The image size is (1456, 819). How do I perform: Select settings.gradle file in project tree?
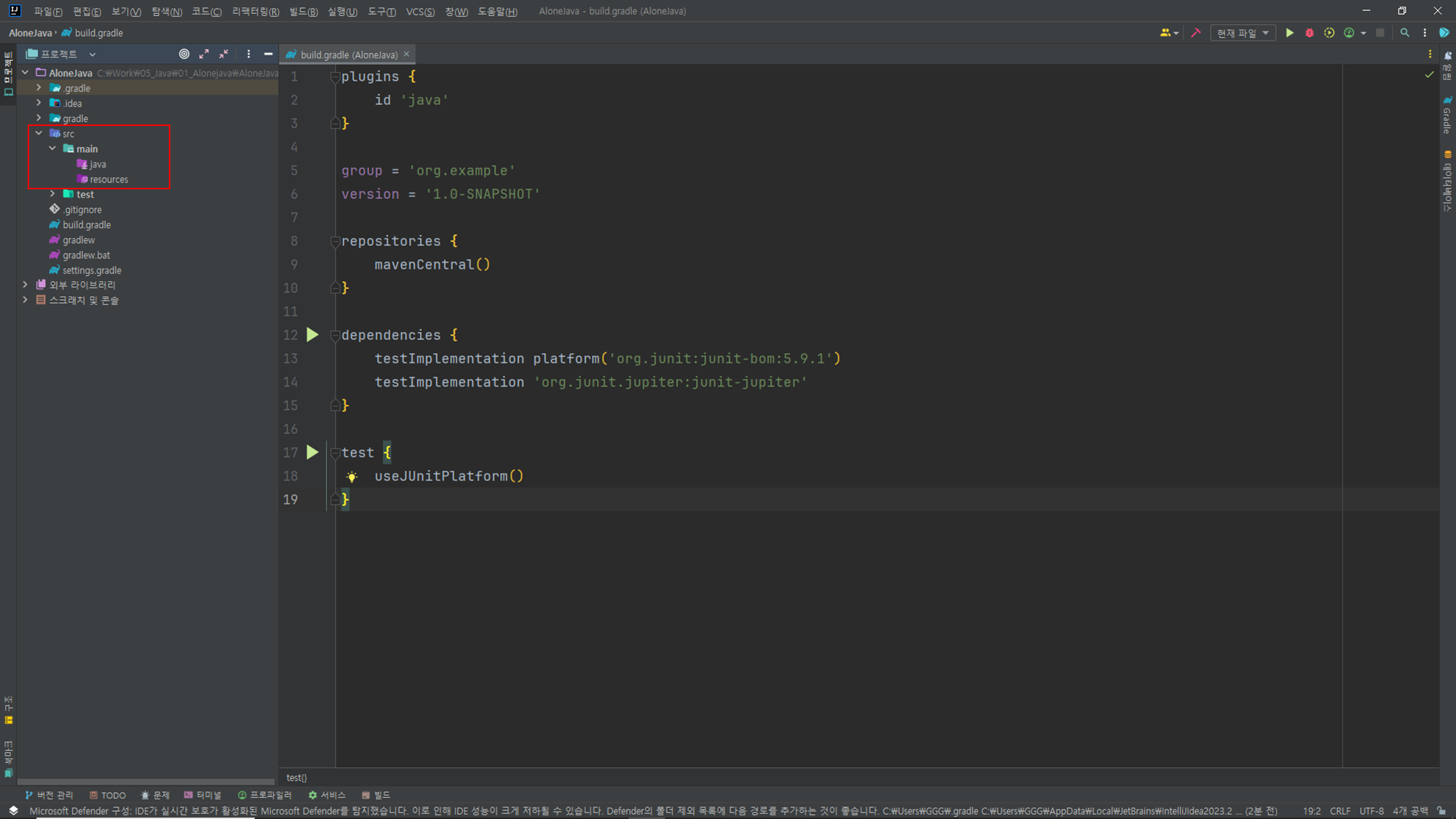pyautogui.click(x=92, y=270)
